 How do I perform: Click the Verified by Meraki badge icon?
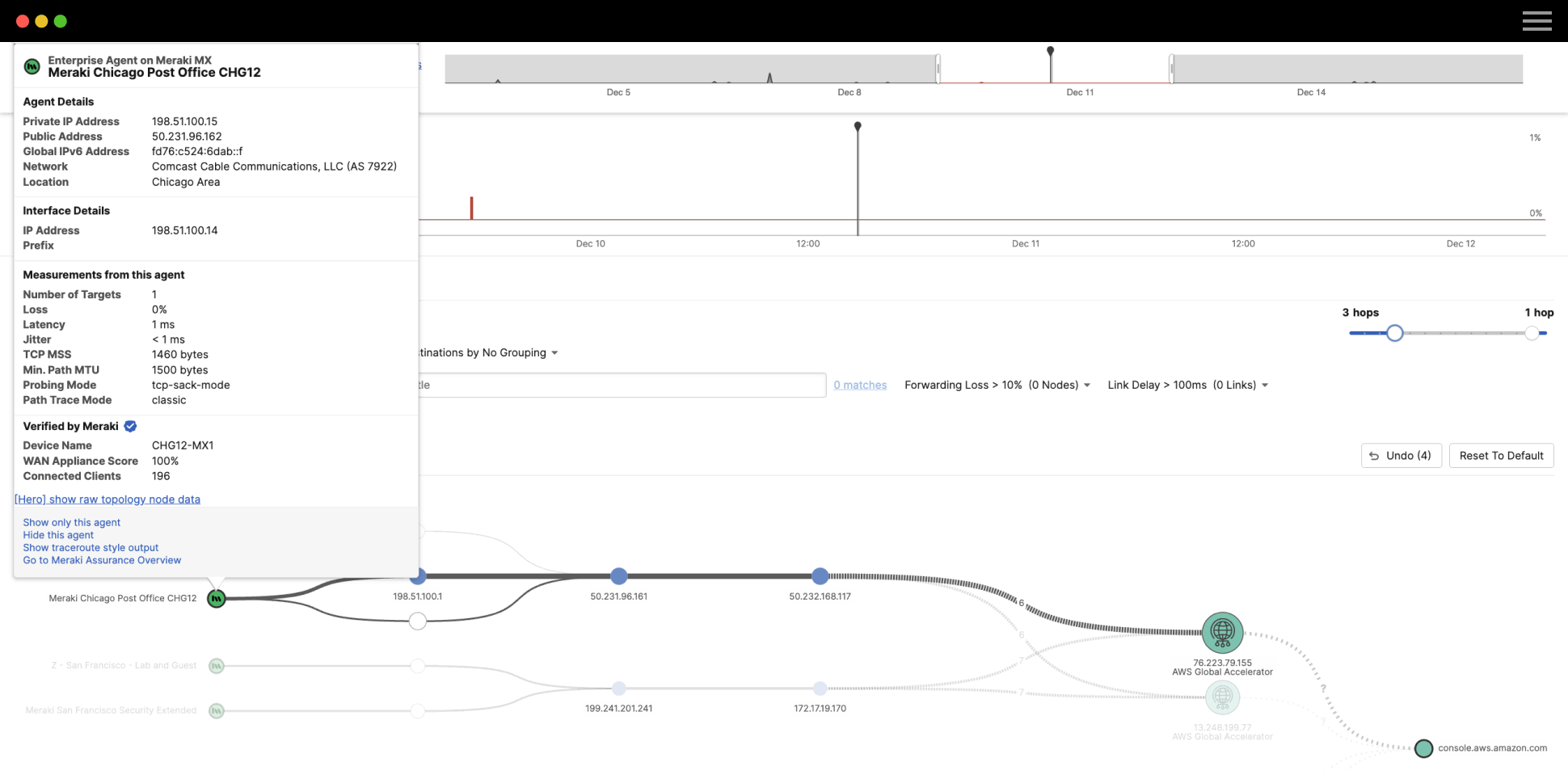tap(129, 426)
